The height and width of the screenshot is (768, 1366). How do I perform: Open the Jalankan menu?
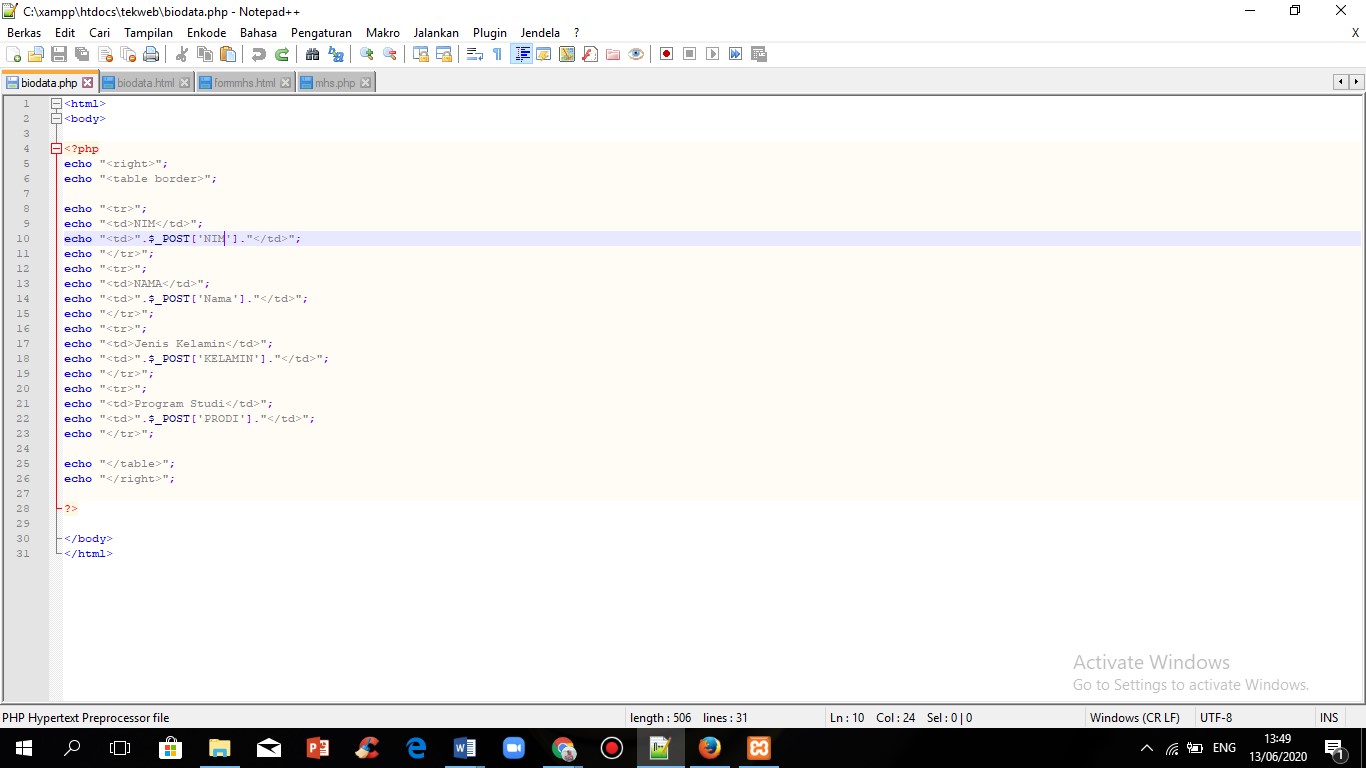[x=436, y=33]
